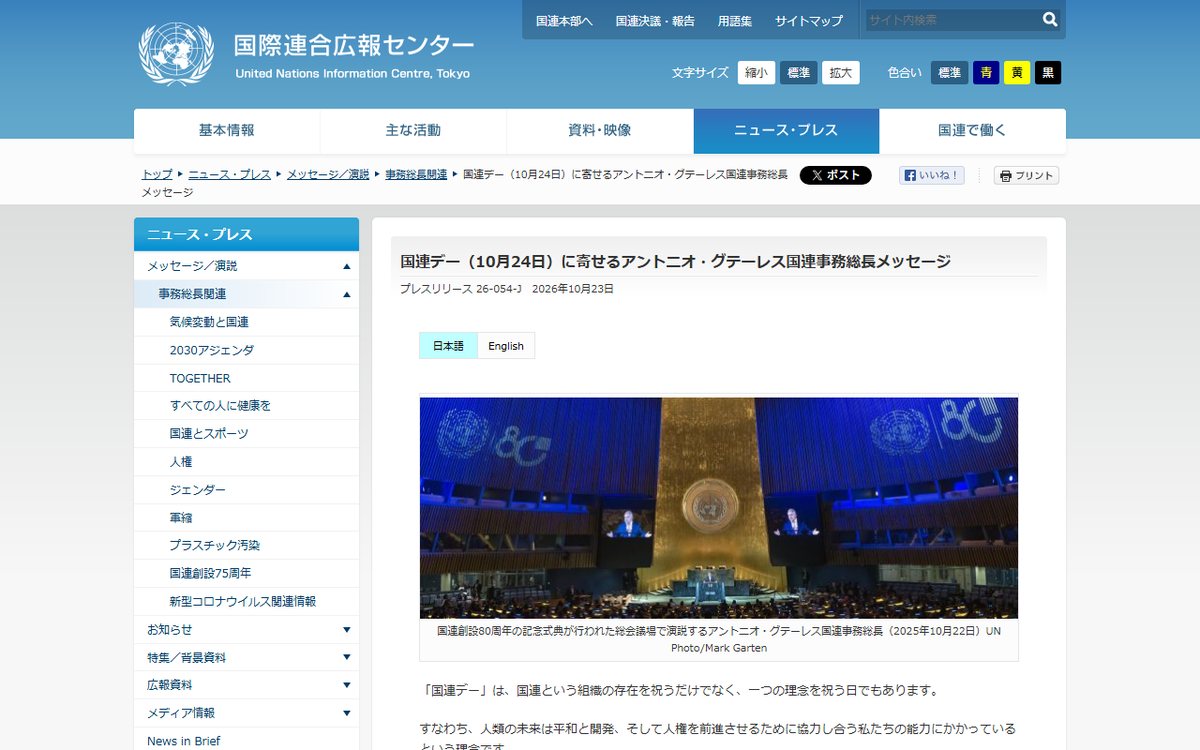Screen dimensions: 1200x750
Task: Click the photo caption with UN Photo/Mark Garten
Action: pos(719,640)
